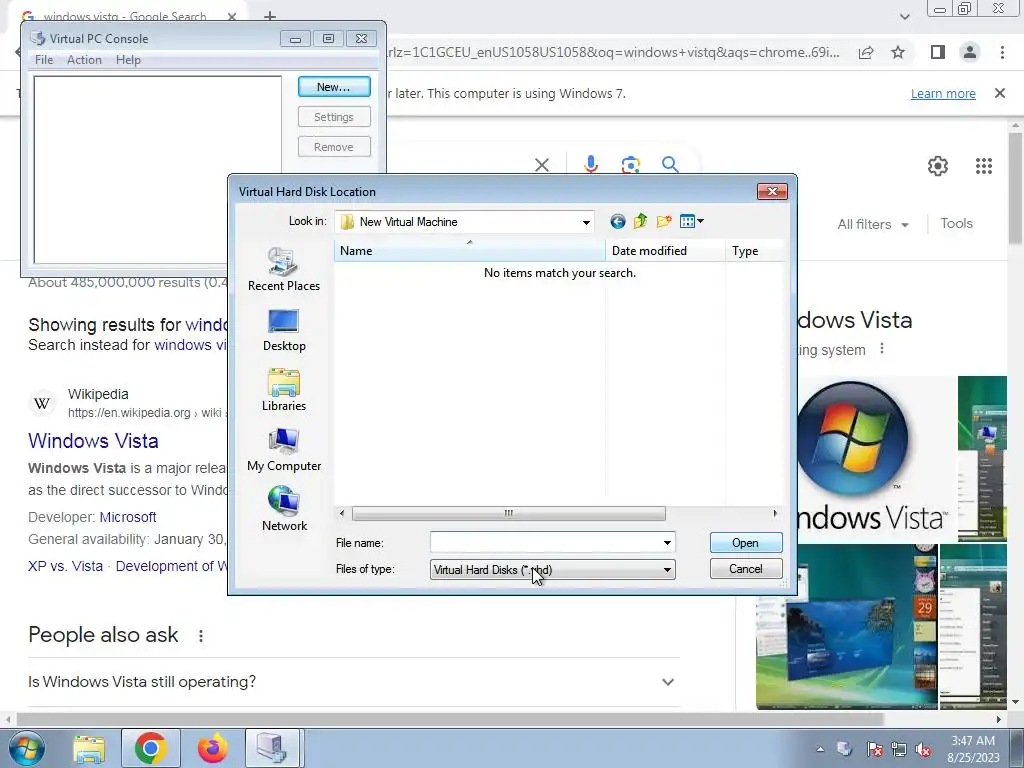1024x768 pixels.
Task: Jump to Desktop in places sidebar
Action: click(x=284, y=330)
